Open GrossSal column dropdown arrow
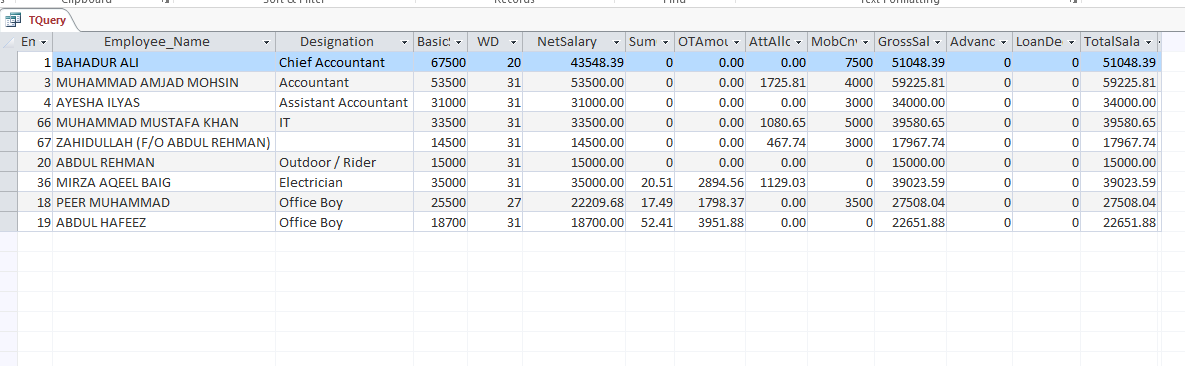The height and width of the screenshot is (366, 1185). [x=937, y=42]
